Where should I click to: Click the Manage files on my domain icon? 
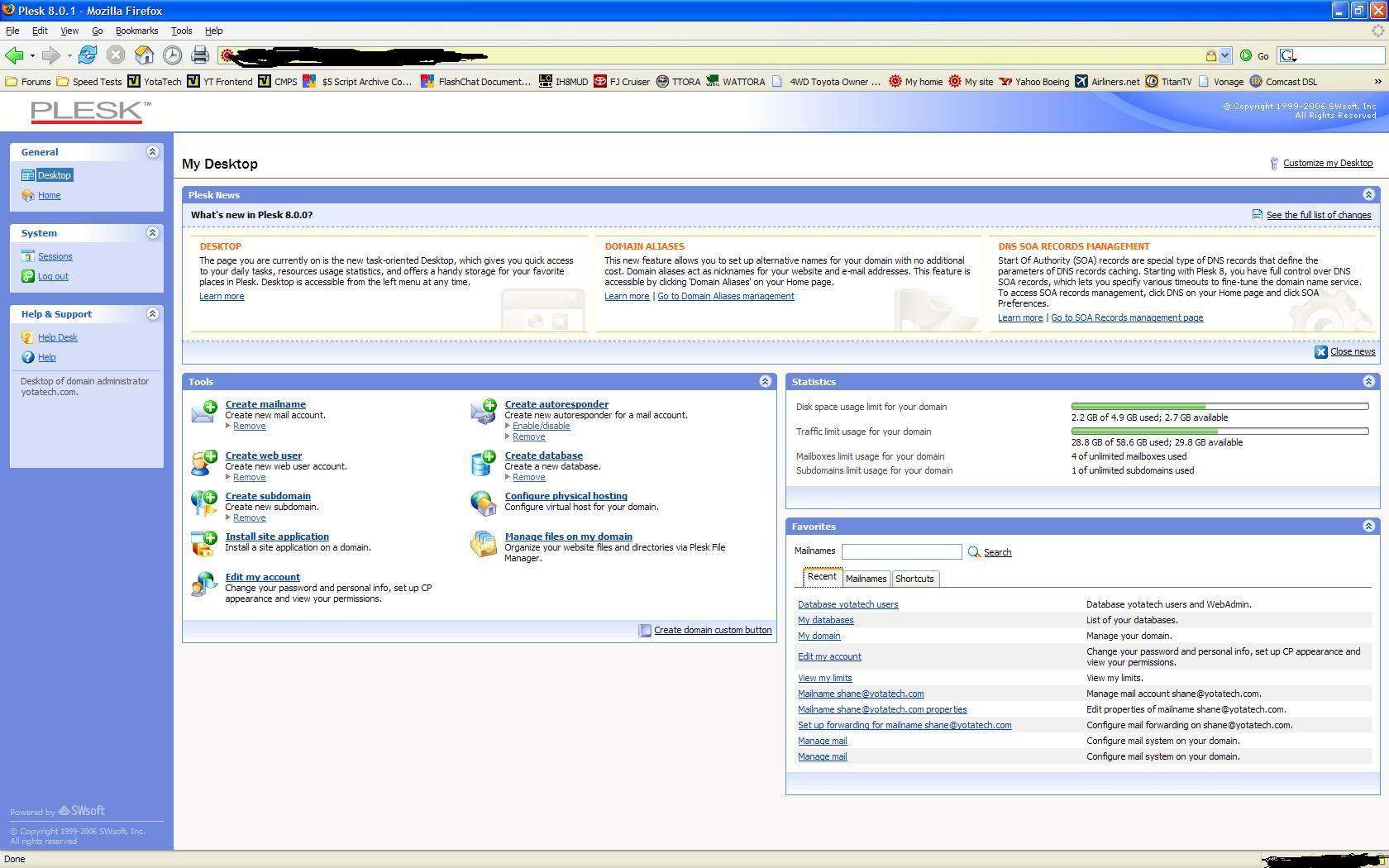pyautogui.click(x=484, y=543)
